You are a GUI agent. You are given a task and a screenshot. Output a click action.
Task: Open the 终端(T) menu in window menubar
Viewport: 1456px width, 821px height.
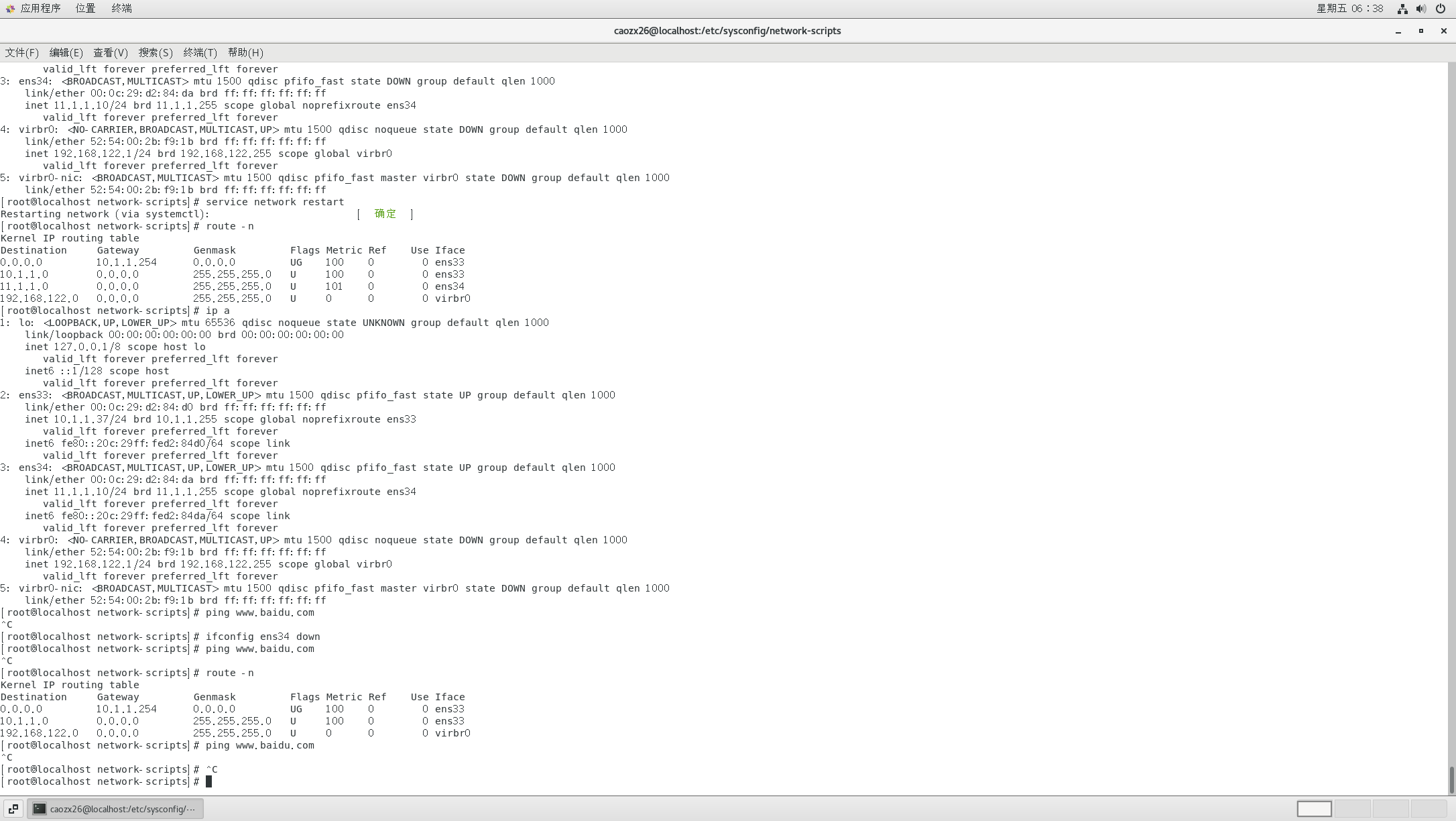[200, 52]
